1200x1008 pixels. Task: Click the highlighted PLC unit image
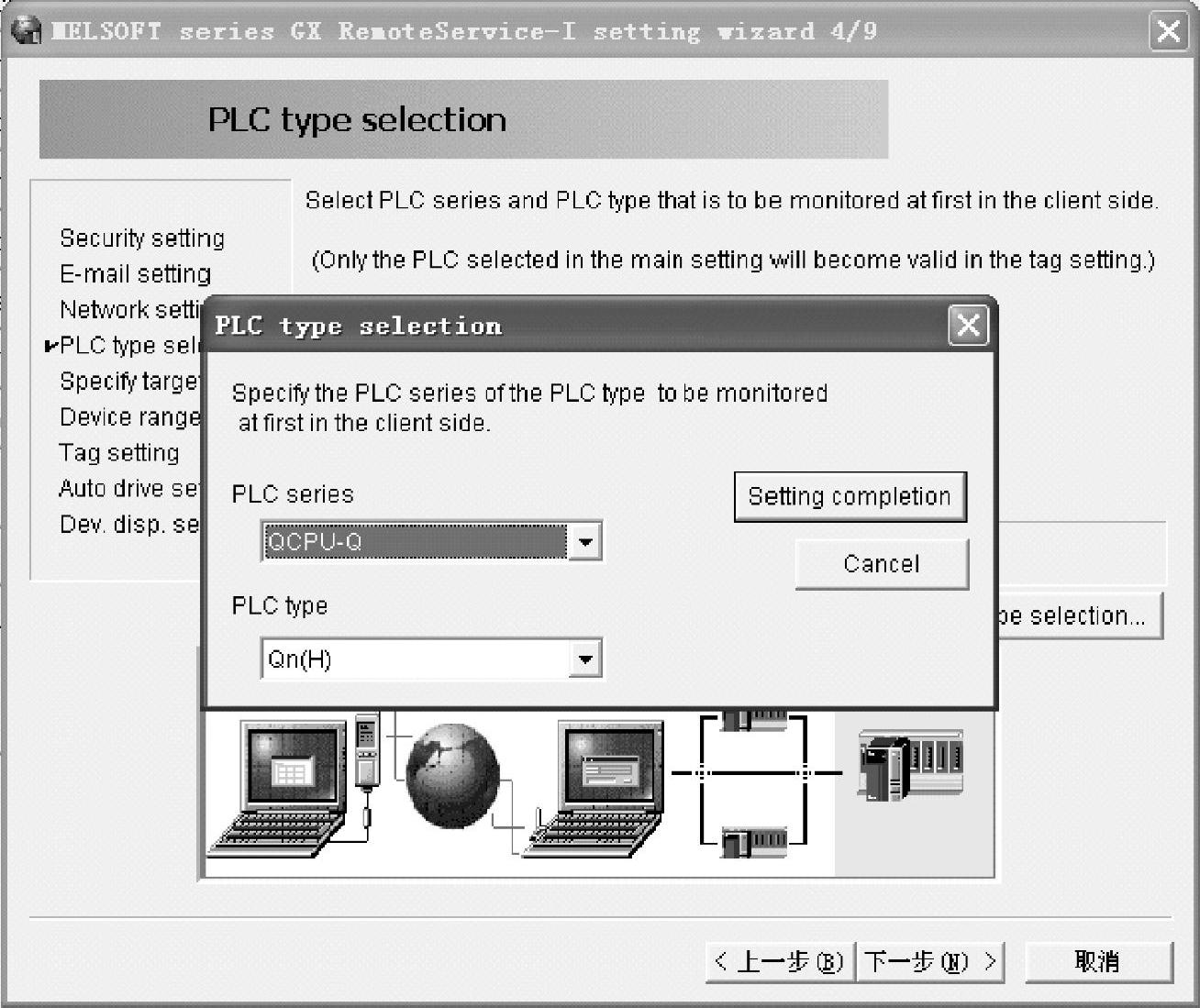910,764
